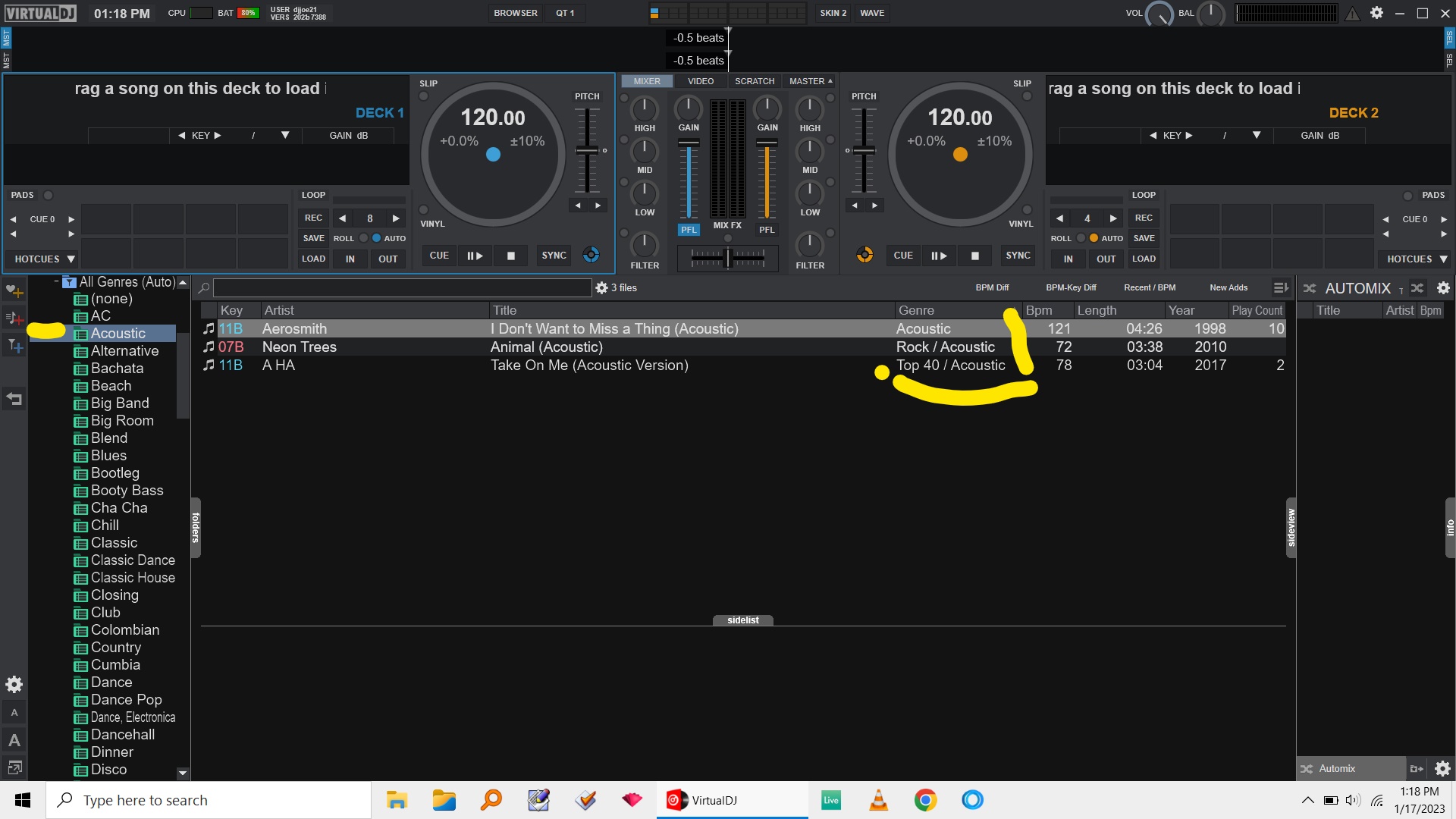Open Deck 1 HOTCUES pad mode dropdown
Screen dimensions: 1456x819
point(45,259)
